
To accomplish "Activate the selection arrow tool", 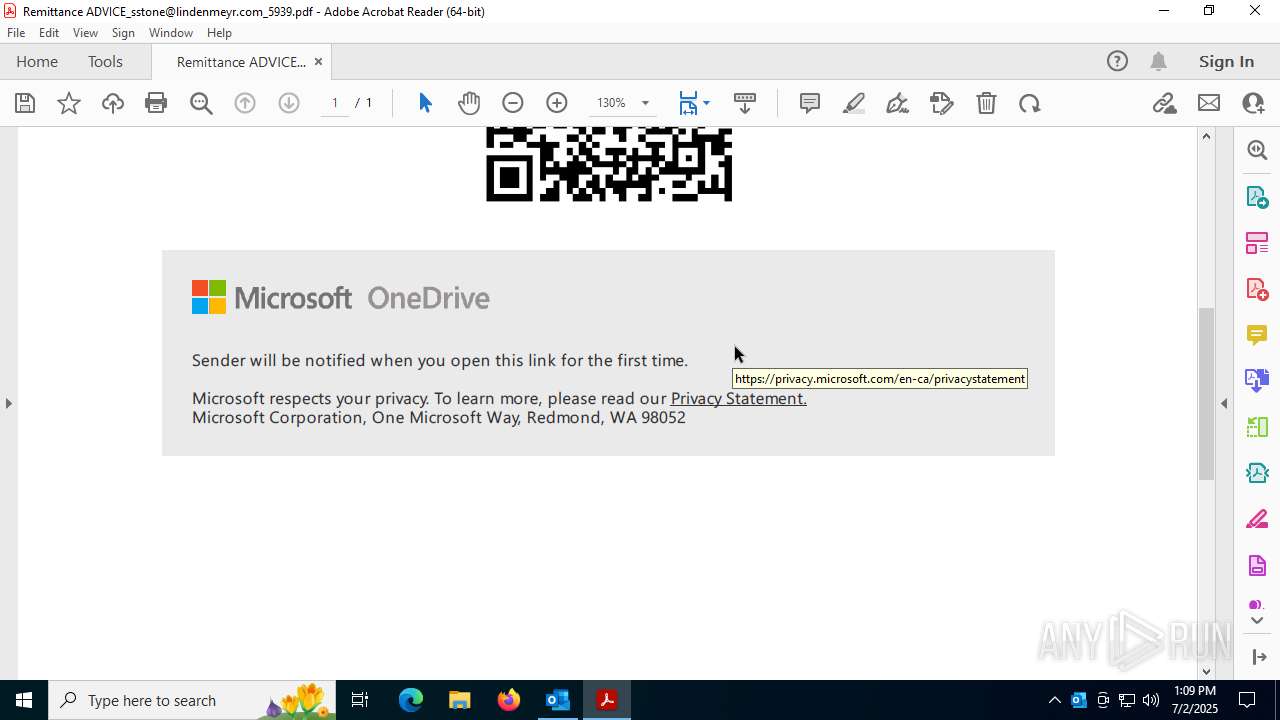I will coord(425,103).
